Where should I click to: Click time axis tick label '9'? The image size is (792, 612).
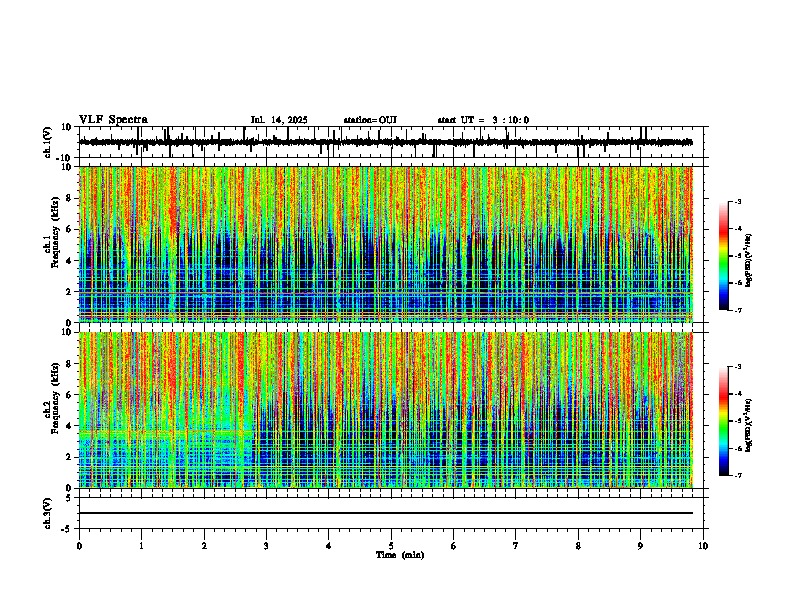point(640,546)
